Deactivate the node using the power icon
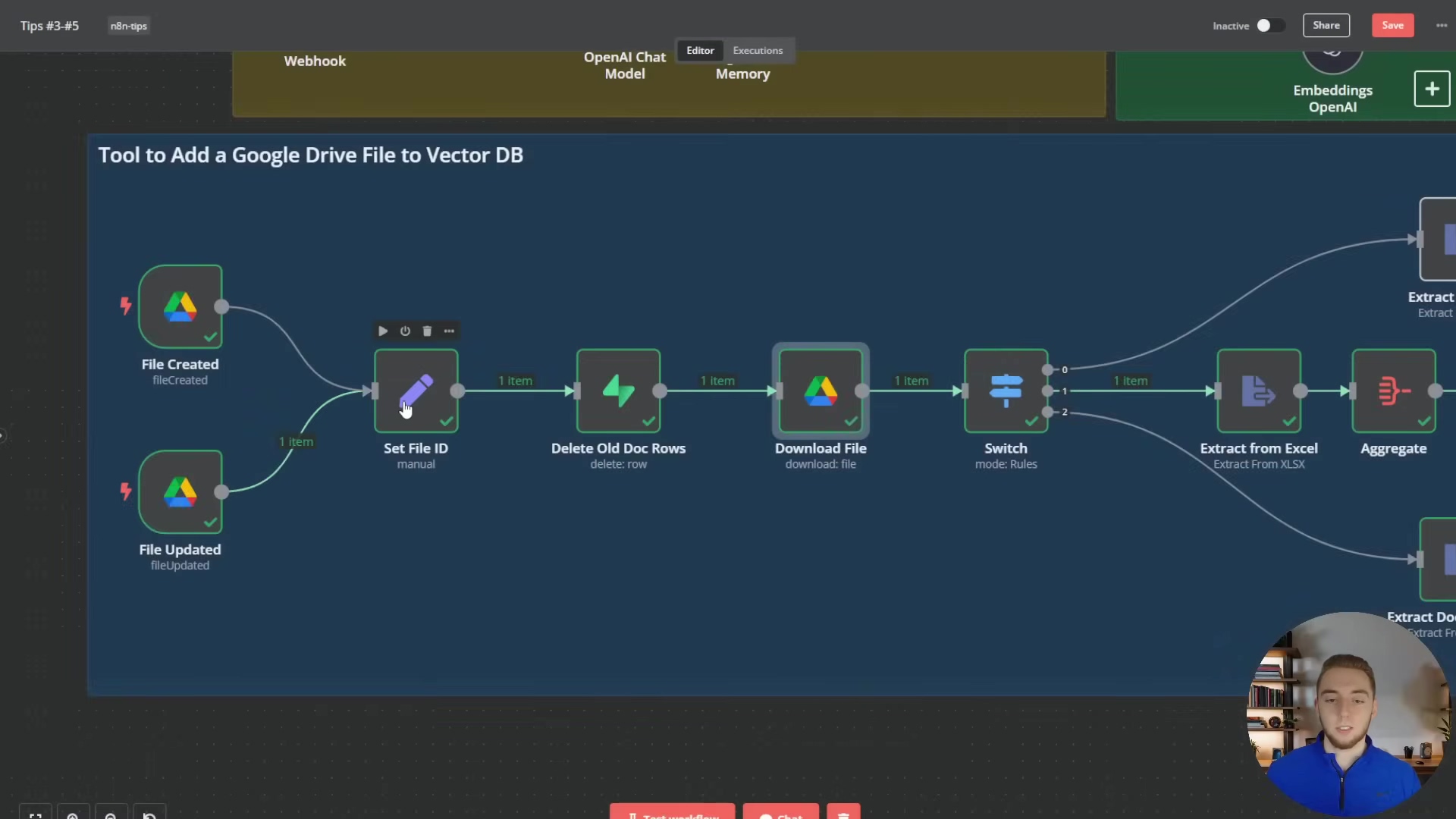The width and height of the screenshot is (1456, 819). click(405, 331)
